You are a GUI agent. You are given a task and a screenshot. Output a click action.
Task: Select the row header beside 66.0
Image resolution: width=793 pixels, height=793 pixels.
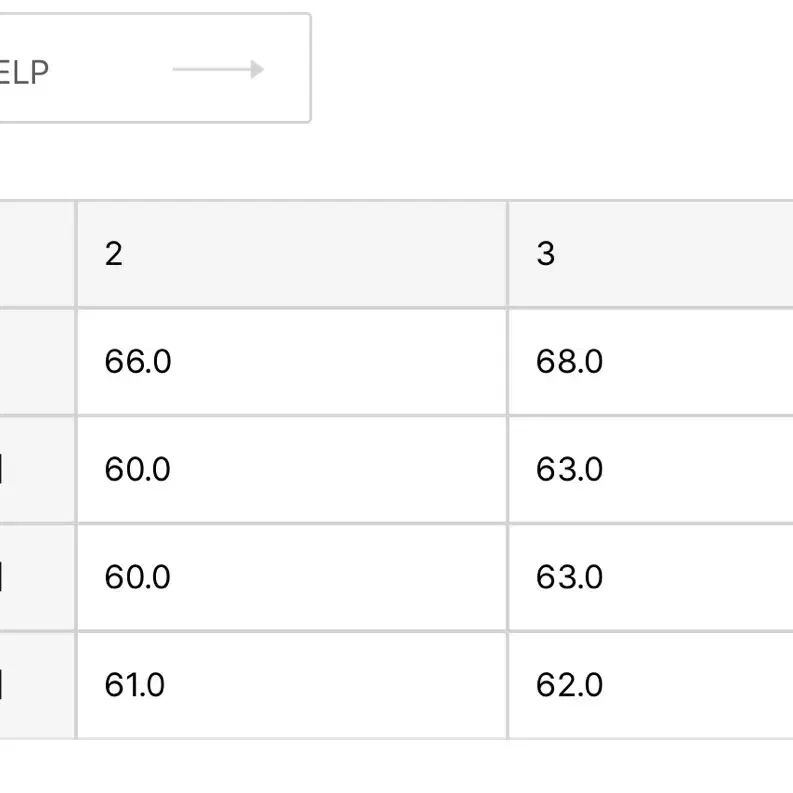(x=37, y=362)
